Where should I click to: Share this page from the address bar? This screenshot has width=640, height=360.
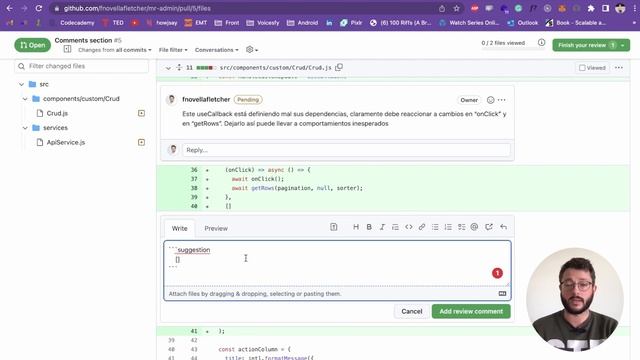(x=442, y=8)
